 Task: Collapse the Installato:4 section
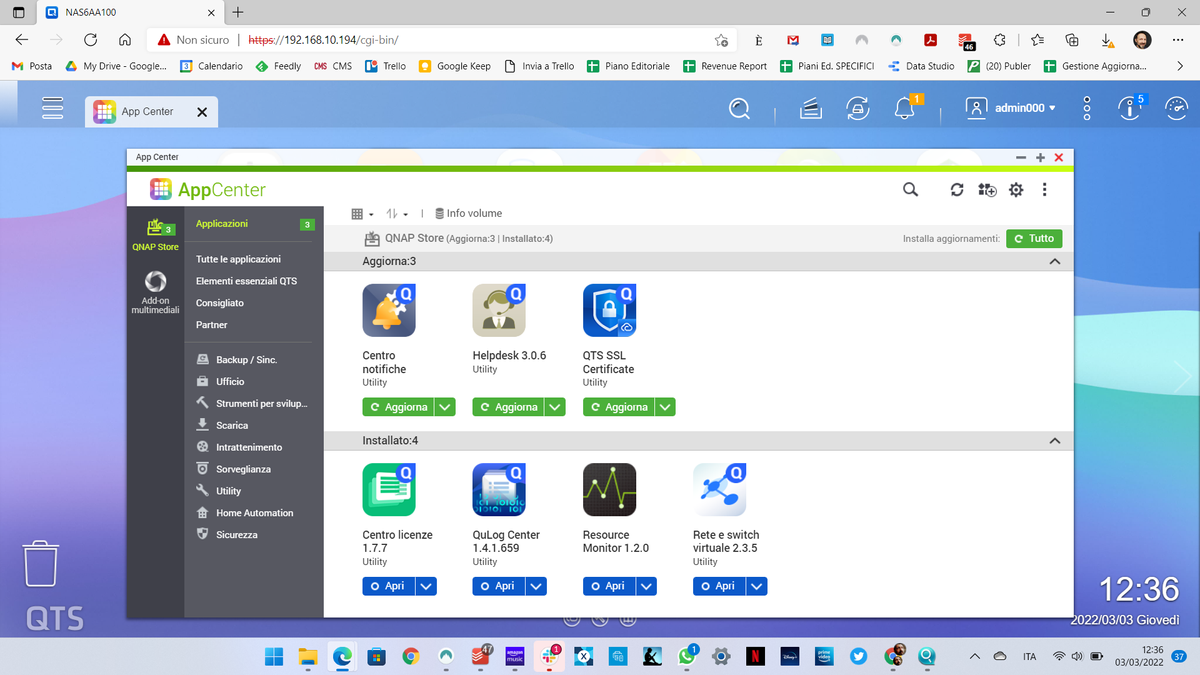[x=1054, y=441]
